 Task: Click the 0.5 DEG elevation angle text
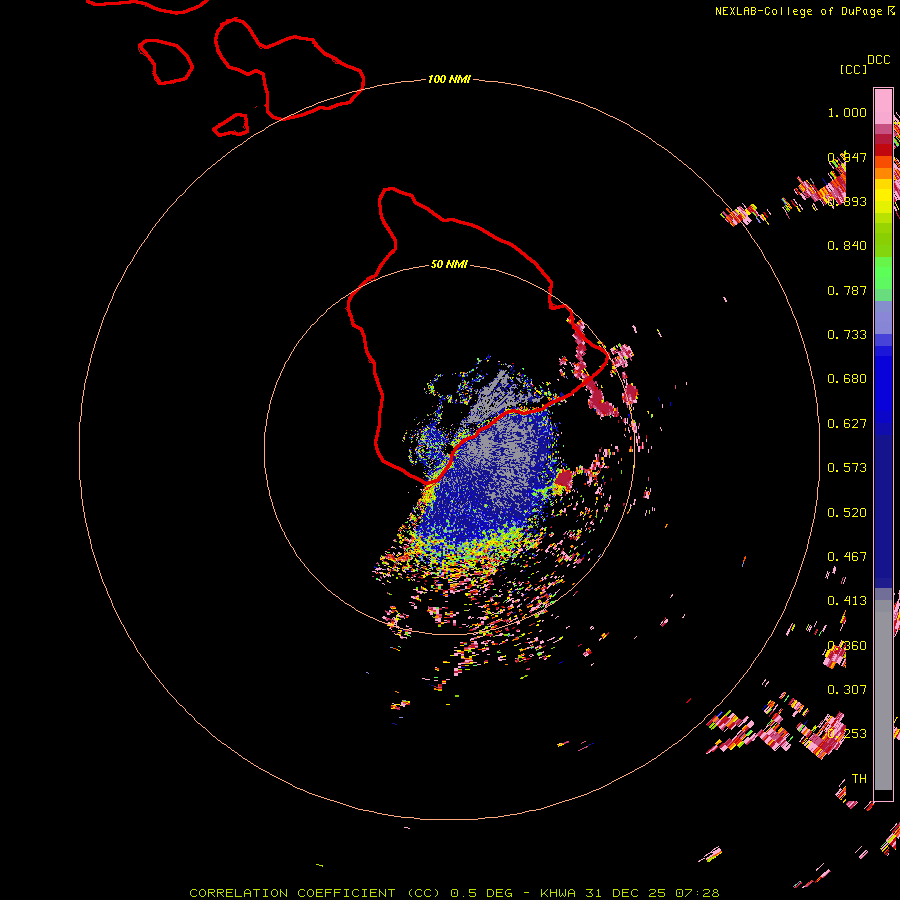pyautogui.click(x=481, y=893)
